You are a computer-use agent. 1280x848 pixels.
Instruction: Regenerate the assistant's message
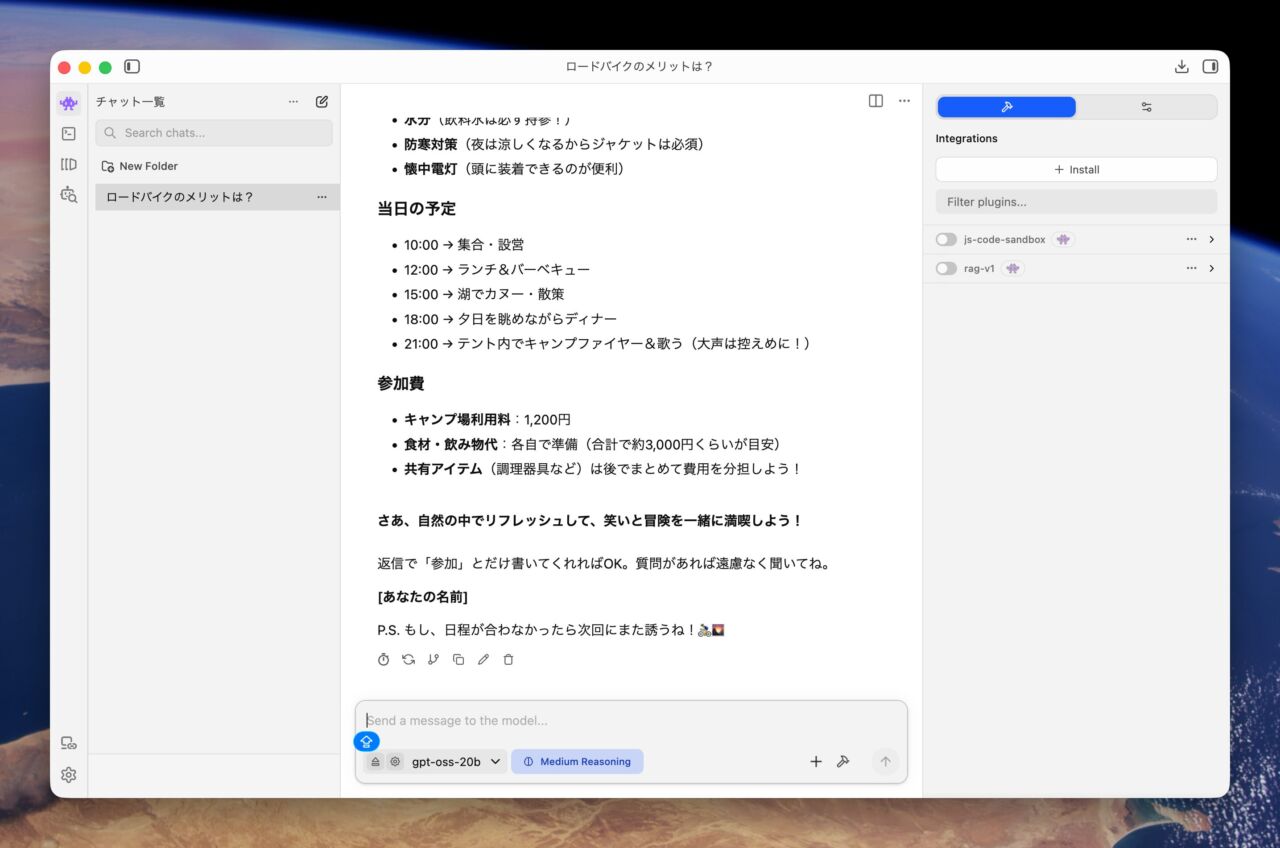(x=408, y=660)
